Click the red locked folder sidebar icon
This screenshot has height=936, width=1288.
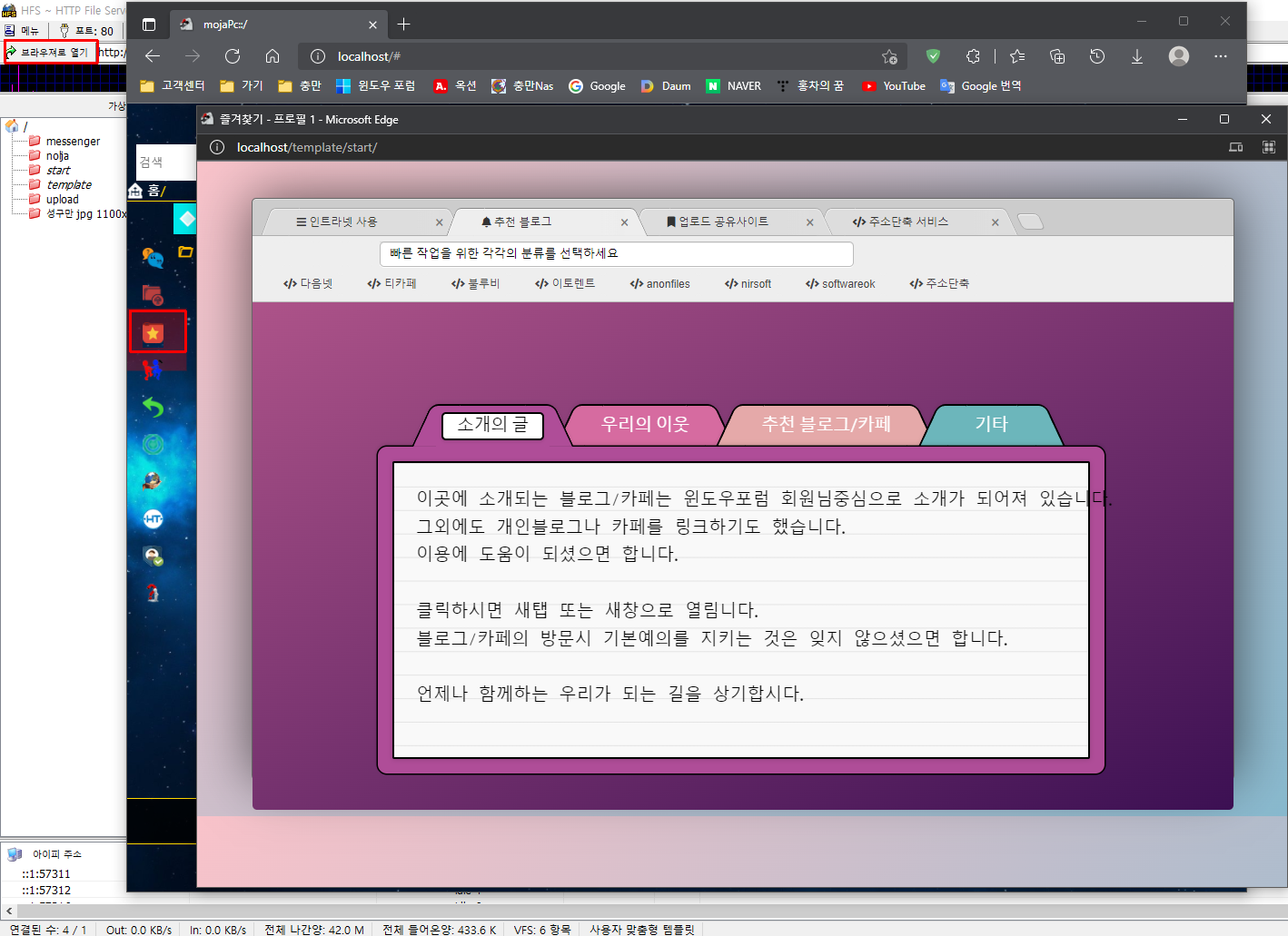pyautogui.click(x=153, y=294)
